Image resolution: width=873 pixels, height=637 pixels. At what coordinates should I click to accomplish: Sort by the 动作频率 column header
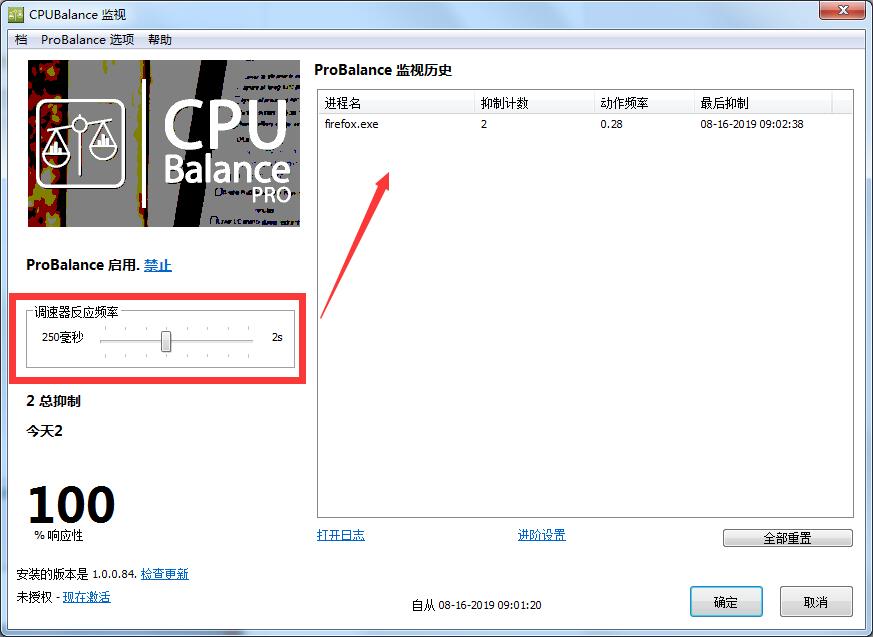[x=644, y=103]
